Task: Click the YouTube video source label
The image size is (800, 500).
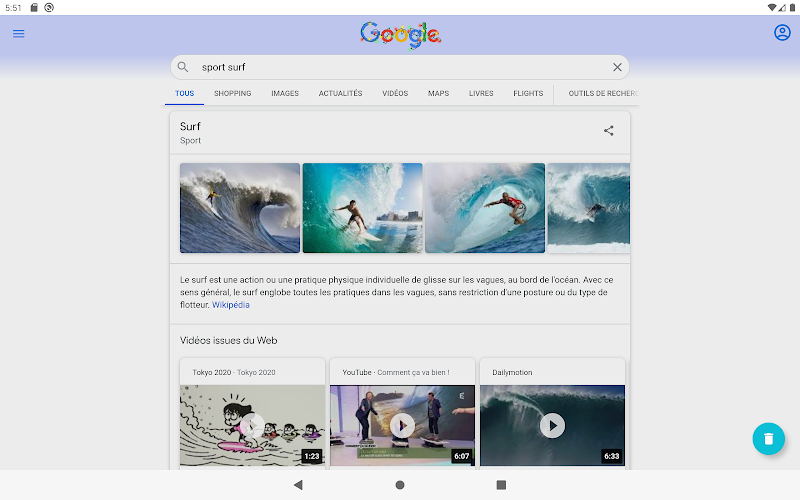Action: click(395, 372)
